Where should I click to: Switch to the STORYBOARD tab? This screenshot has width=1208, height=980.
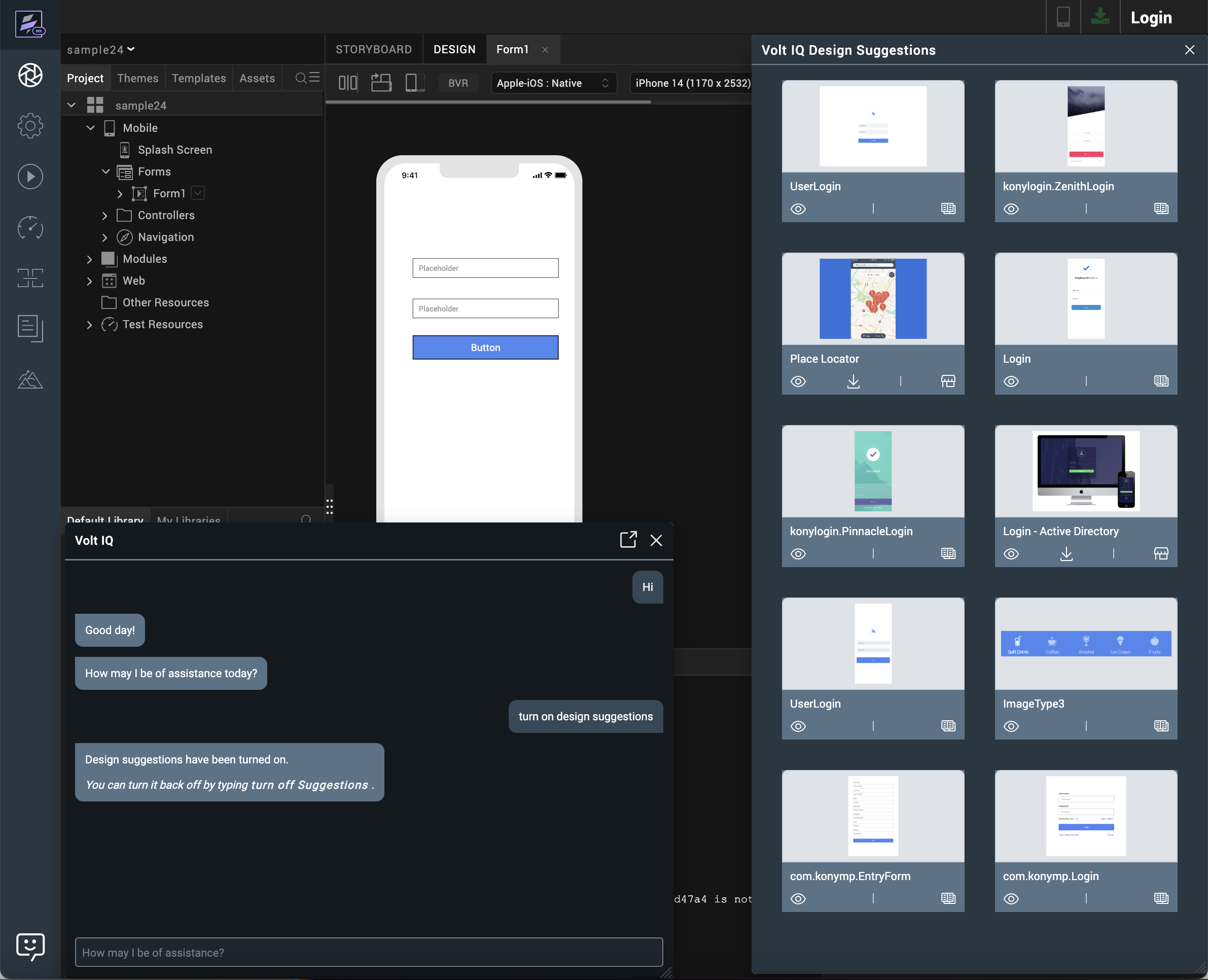pyautogui.click(x=373, y=50)
